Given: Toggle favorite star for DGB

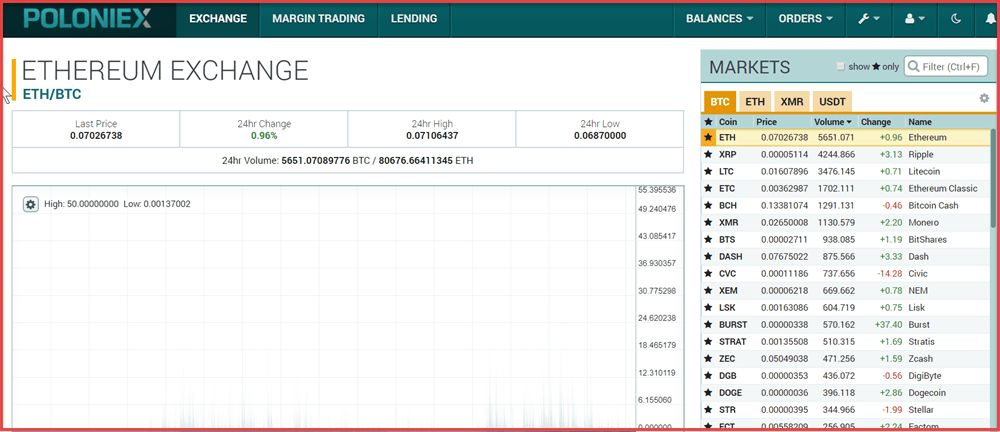Looking at the screenshot, I should click(x=707, y=375).
